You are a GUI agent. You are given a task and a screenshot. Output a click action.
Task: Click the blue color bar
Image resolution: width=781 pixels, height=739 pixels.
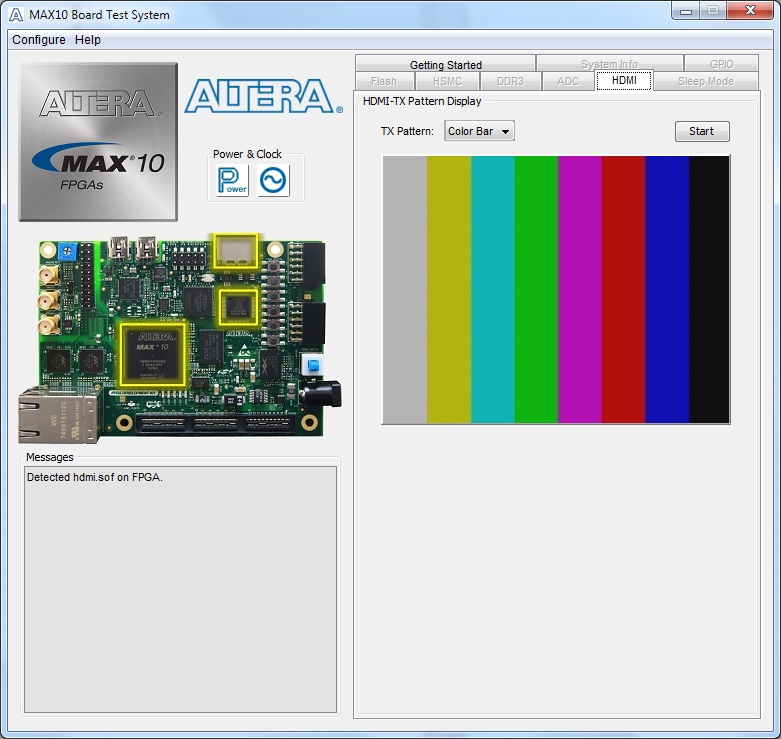pyautogui.click(x=667, y=289)
